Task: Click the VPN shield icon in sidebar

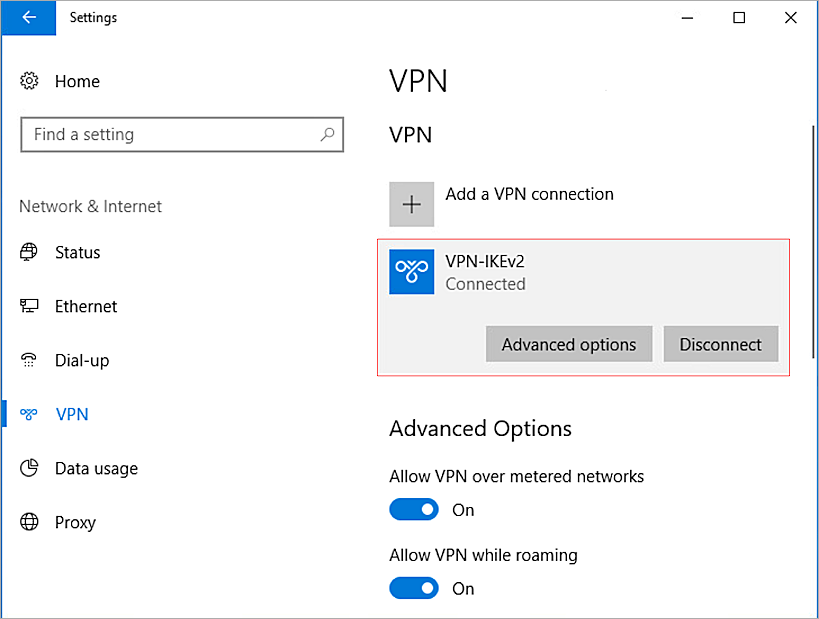Action: click(28, 414)
